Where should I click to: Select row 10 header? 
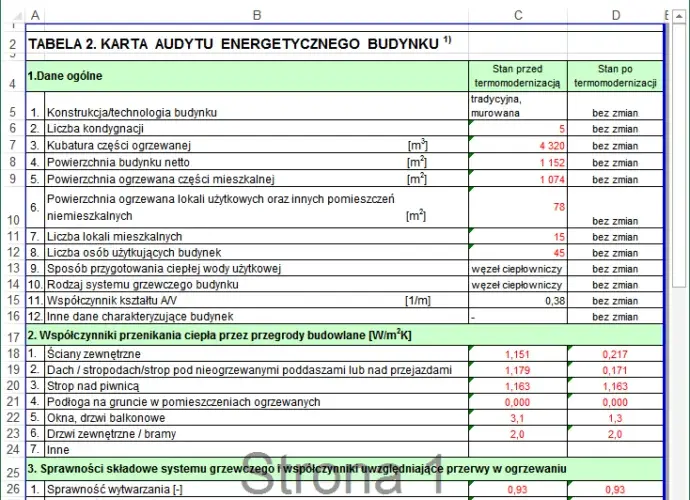(x=13, y=207)
